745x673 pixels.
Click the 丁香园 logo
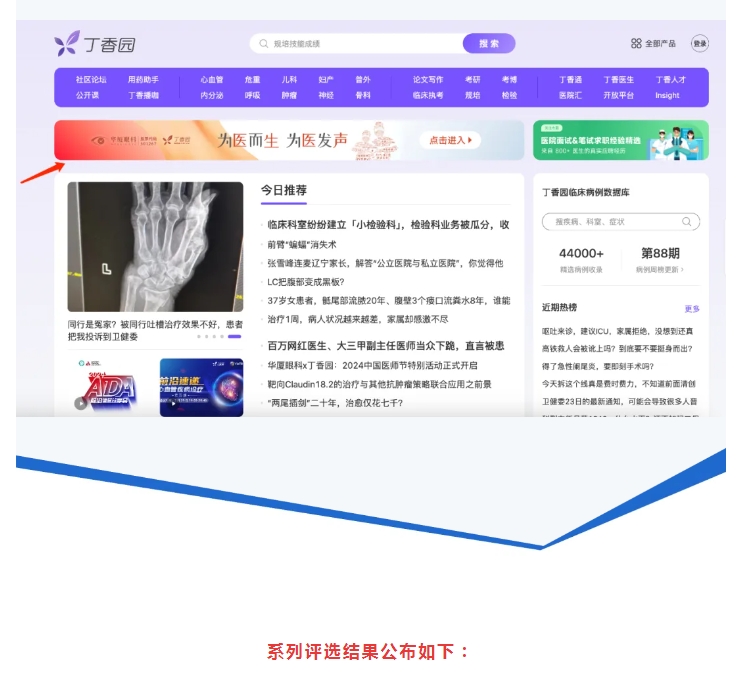point(95,44)
